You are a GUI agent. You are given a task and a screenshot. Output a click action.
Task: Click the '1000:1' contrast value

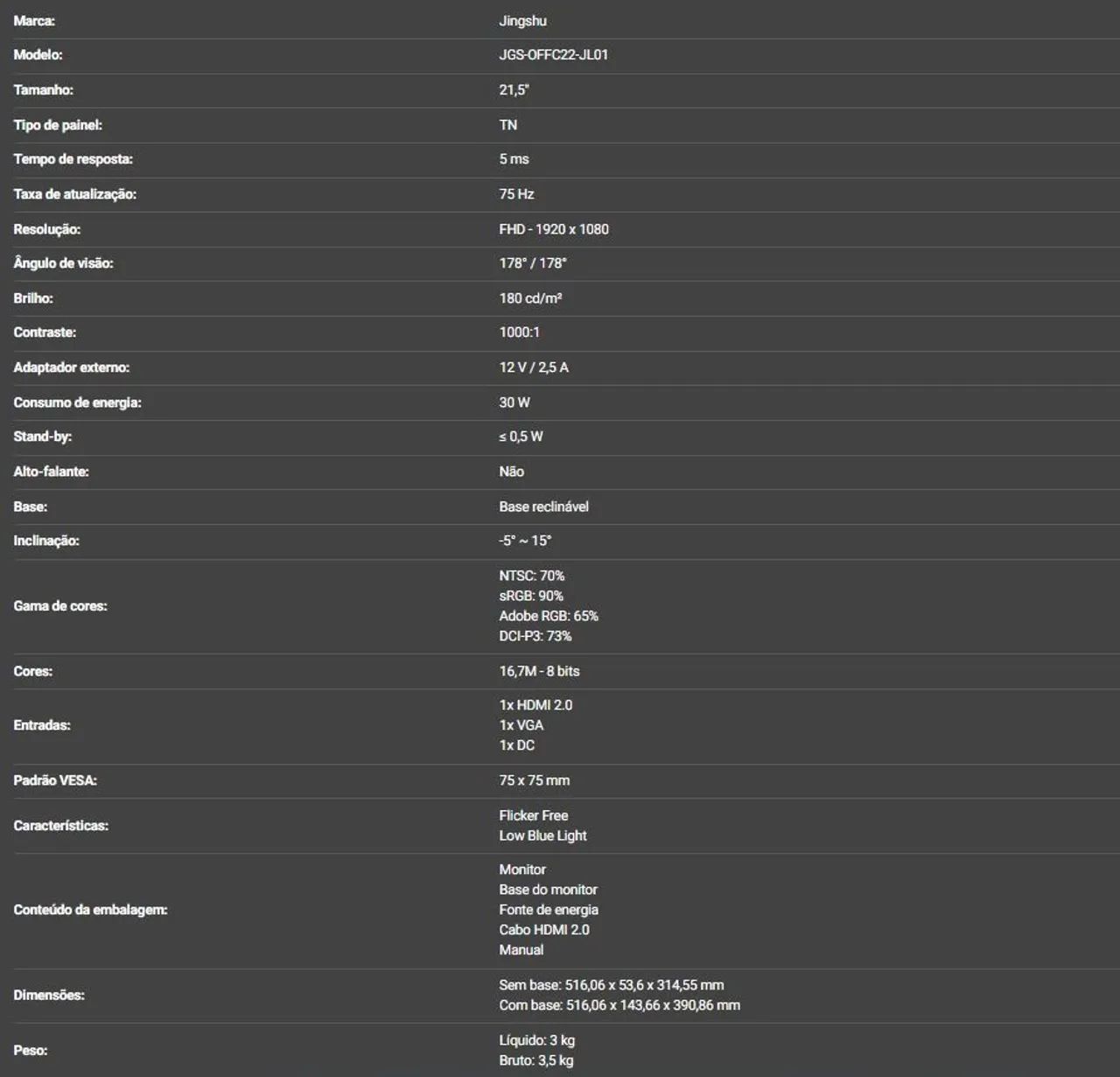coord(519,332)
